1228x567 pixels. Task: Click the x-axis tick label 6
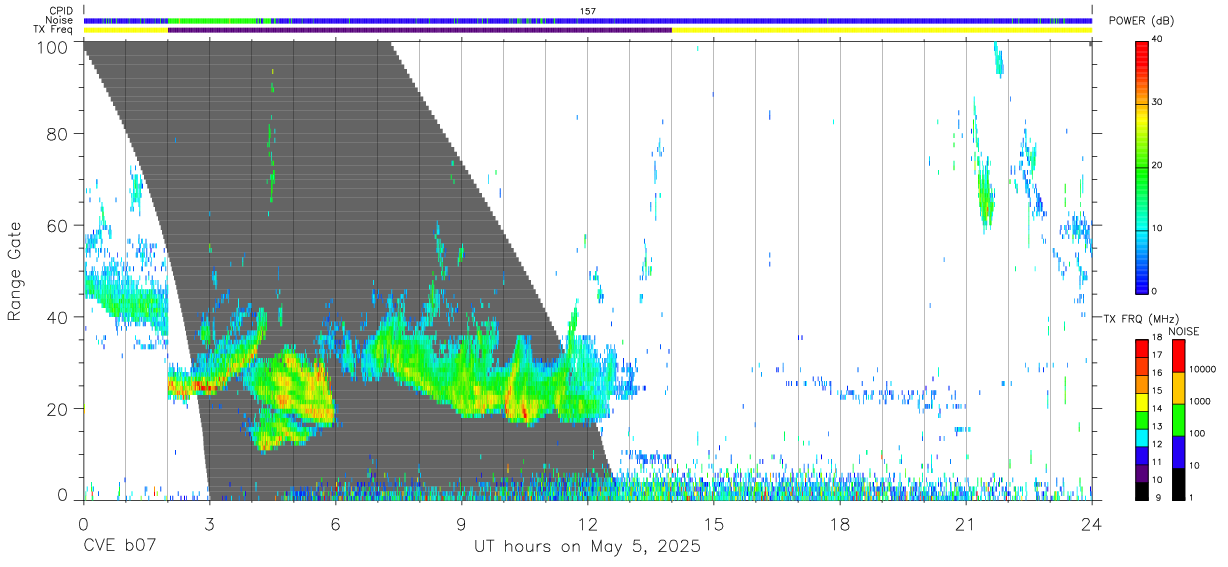[335, 524]
